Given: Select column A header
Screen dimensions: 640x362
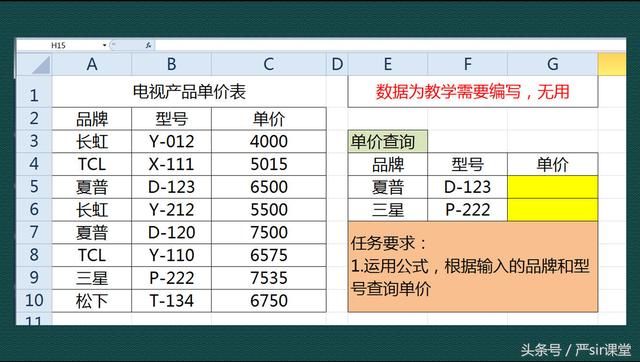Looking at the screenshot, I should coord(92,64).
